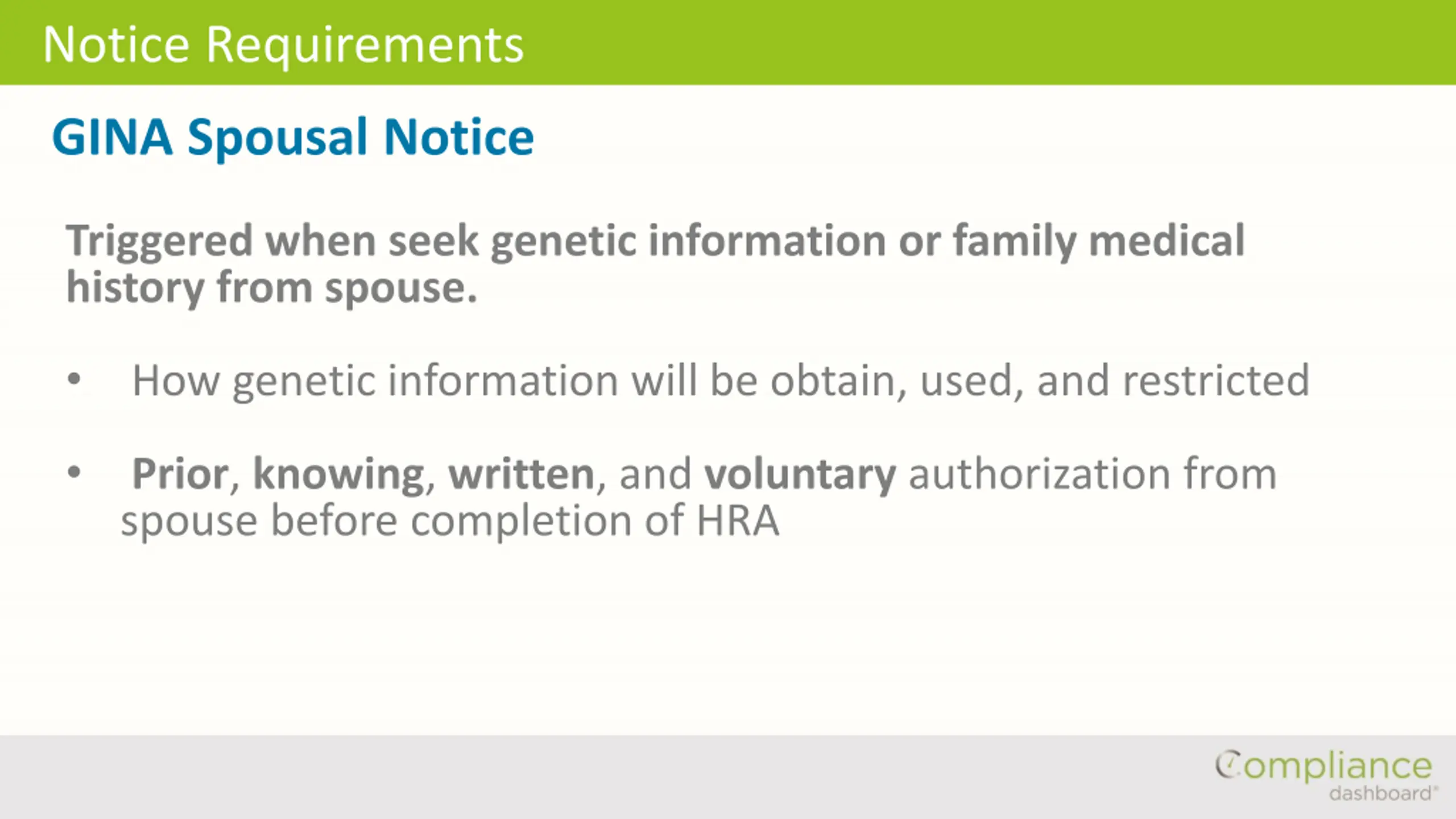1456x819 pixels.
Task: Click the second bullet point marker
Action: point(74,472)
